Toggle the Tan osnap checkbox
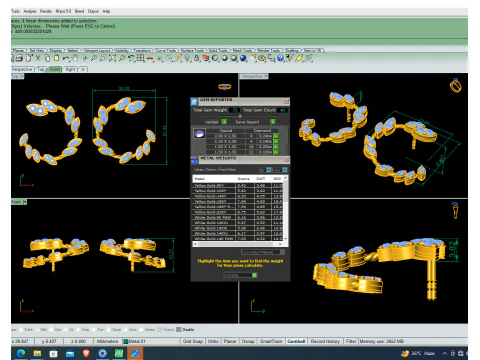 (94, 330)
